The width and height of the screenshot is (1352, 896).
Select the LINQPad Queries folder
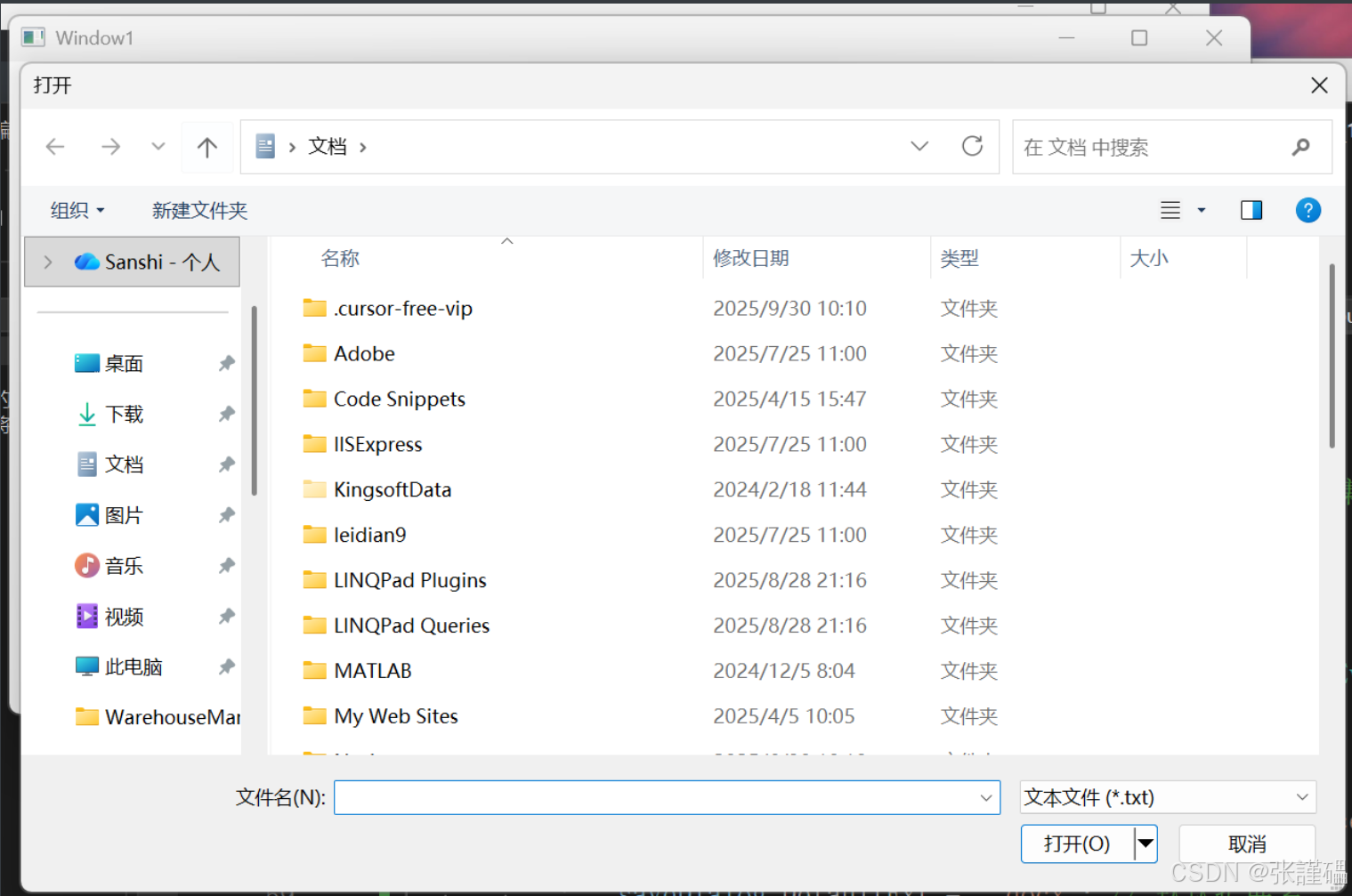pyautogui.click(x=411, y=626)
